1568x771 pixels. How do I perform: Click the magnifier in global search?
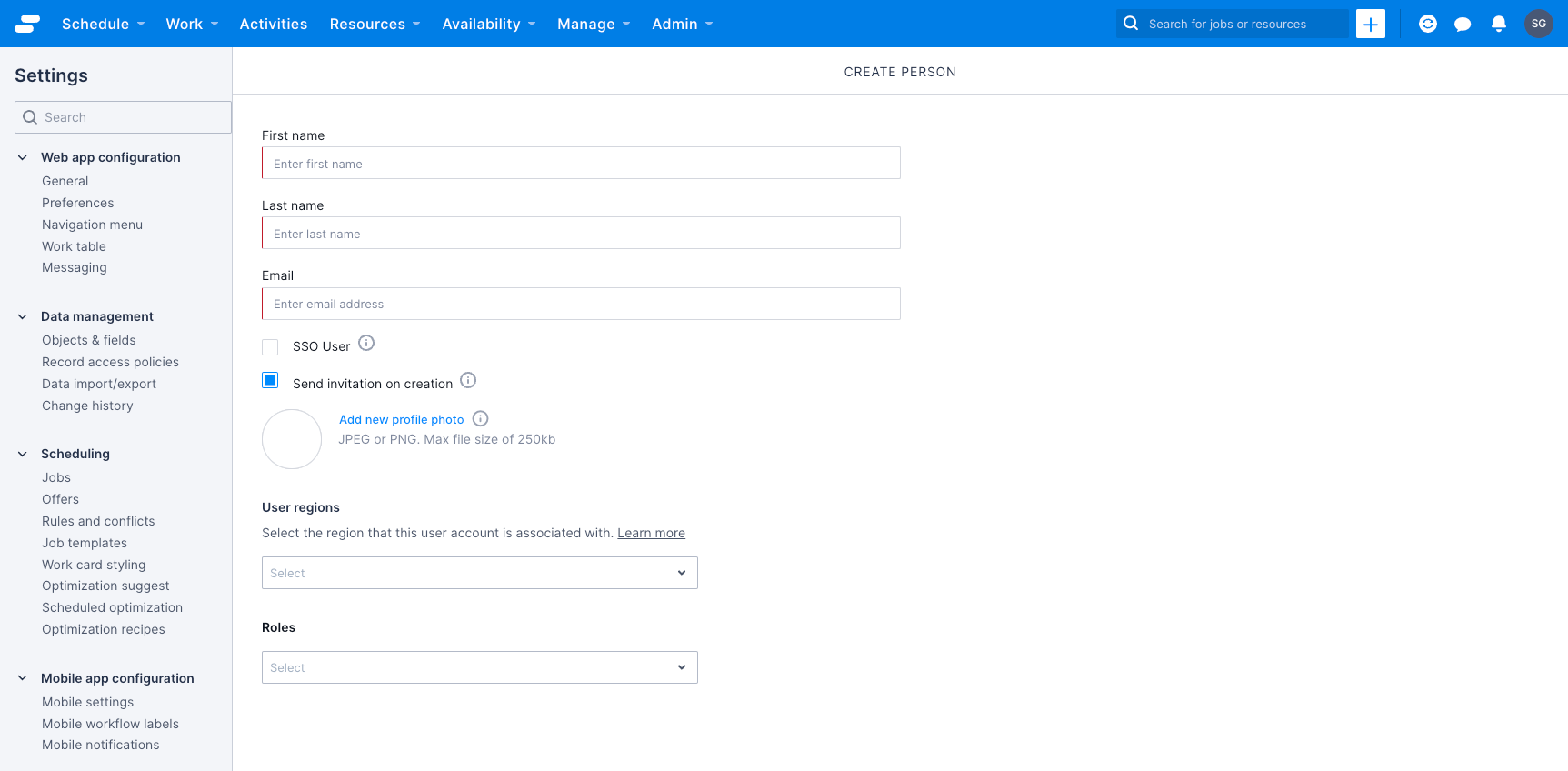[1131, 24]
